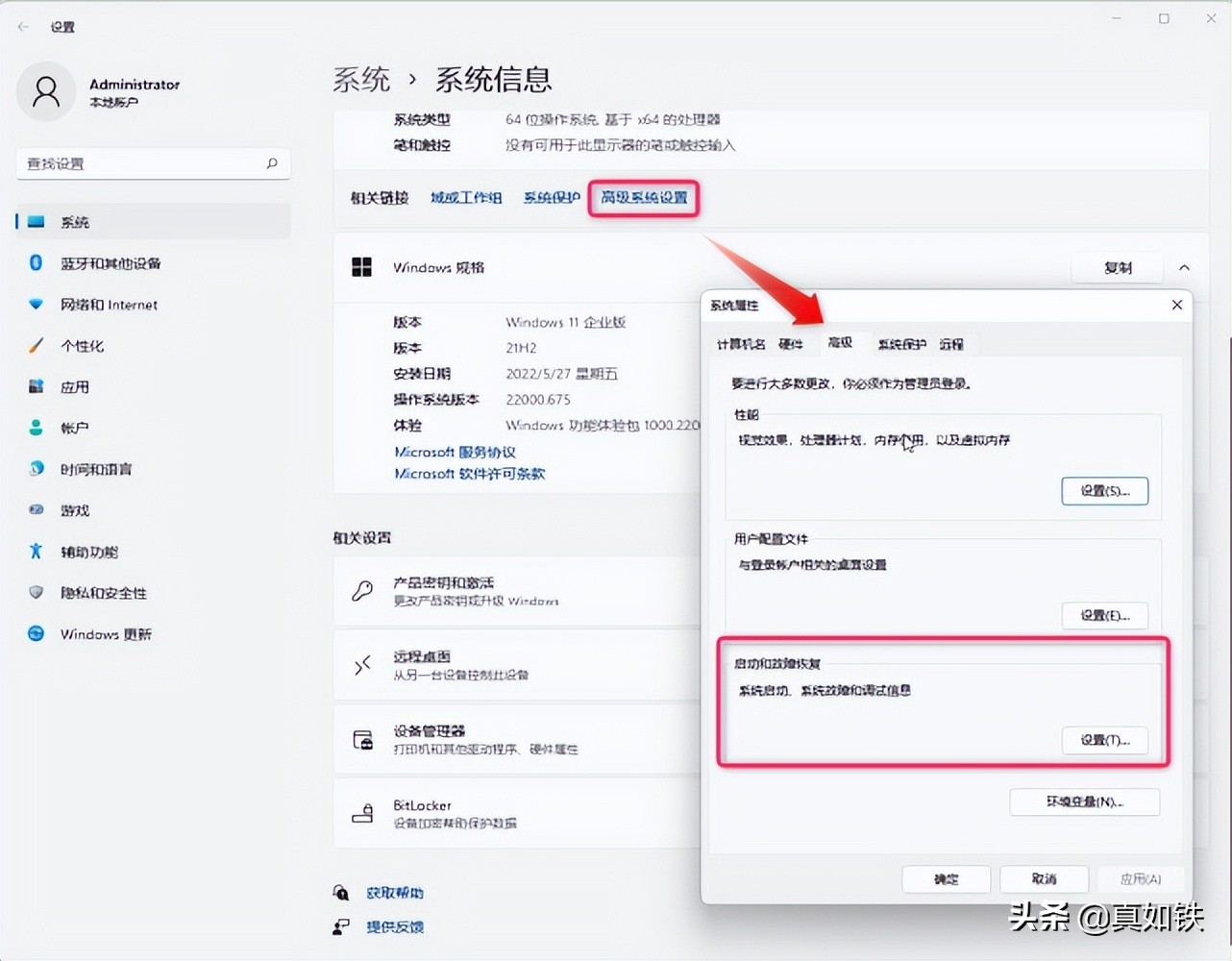The image size is (1232, 961).
Task: Open Apps (应用) settings
Action: tap(74, 386)
